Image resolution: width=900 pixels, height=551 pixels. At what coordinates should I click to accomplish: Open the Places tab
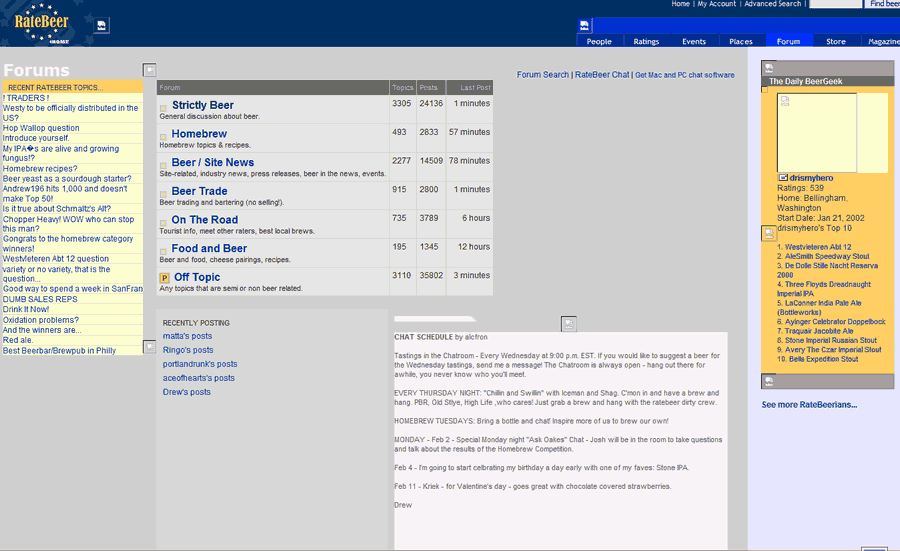[741, 41]
